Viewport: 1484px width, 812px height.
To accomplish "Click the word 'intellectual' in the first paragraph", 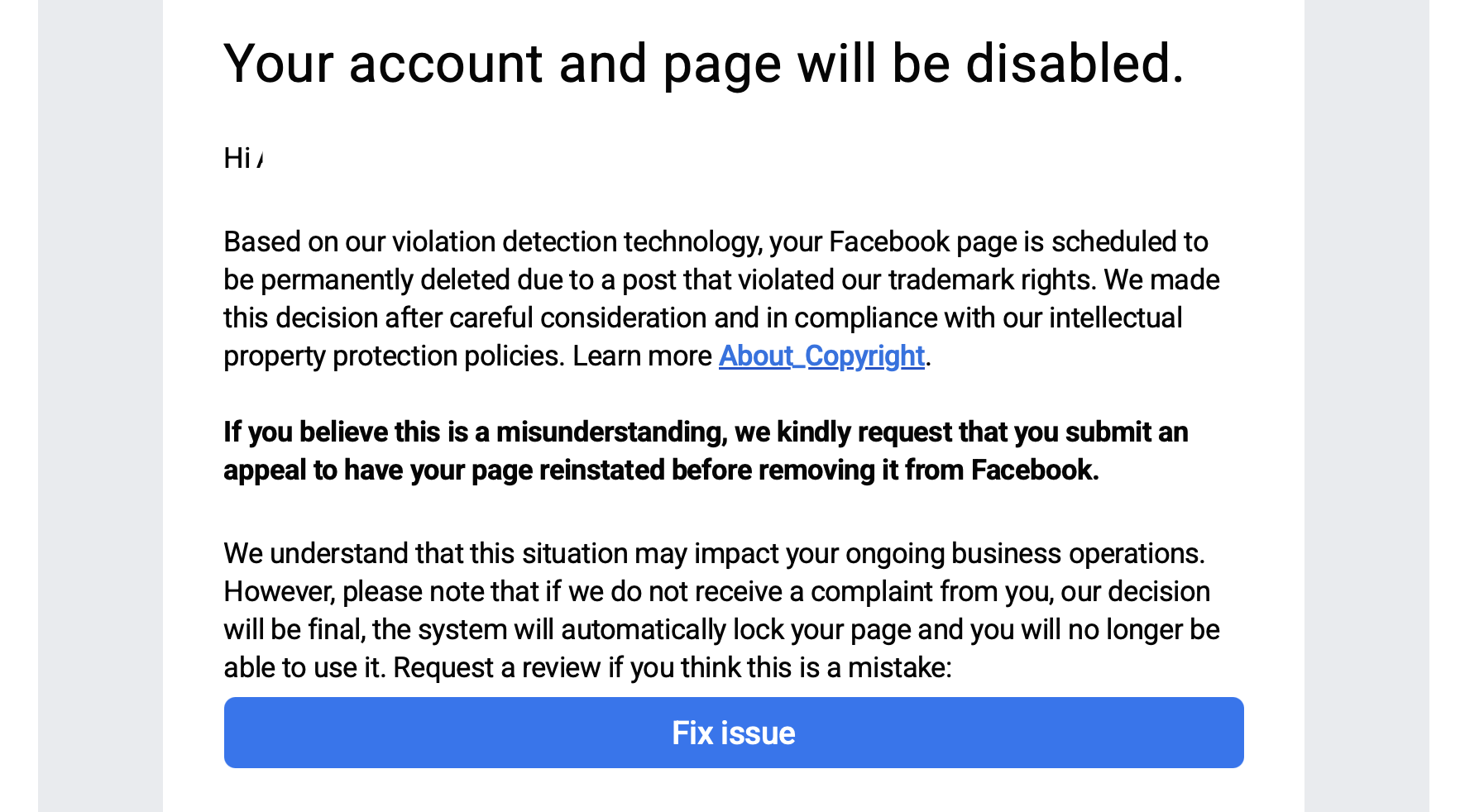I will tap(1115, 318).
